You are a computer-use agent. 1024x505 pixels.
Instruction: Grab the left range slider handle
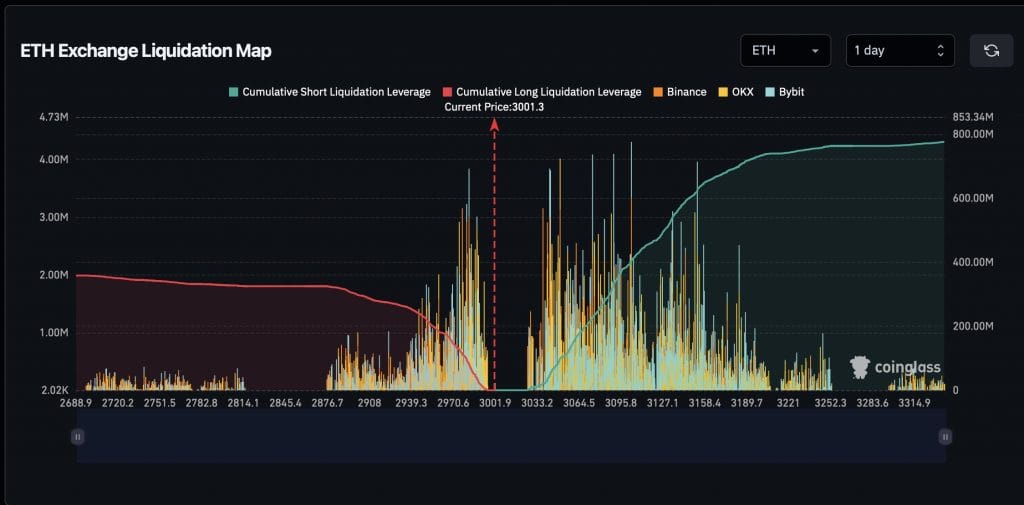[x=77, y=436]
